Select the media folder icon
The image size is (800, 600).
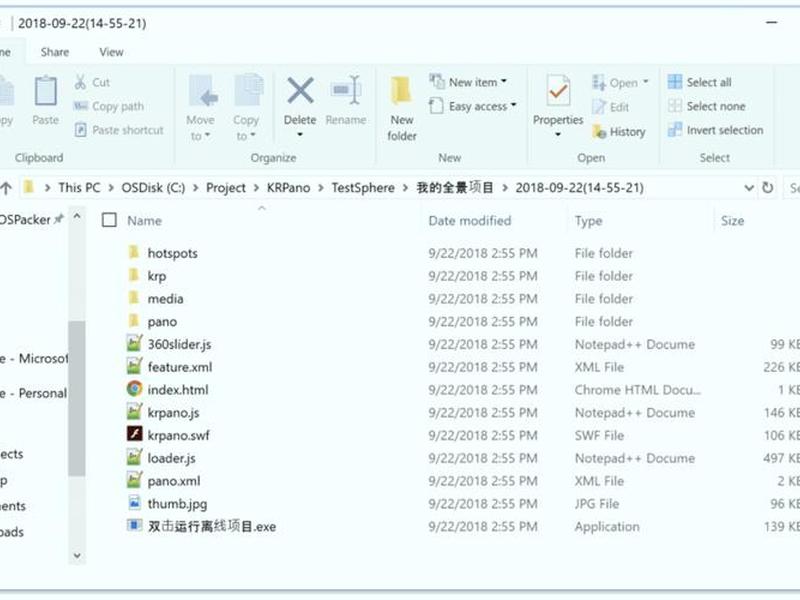click(134, 298)
